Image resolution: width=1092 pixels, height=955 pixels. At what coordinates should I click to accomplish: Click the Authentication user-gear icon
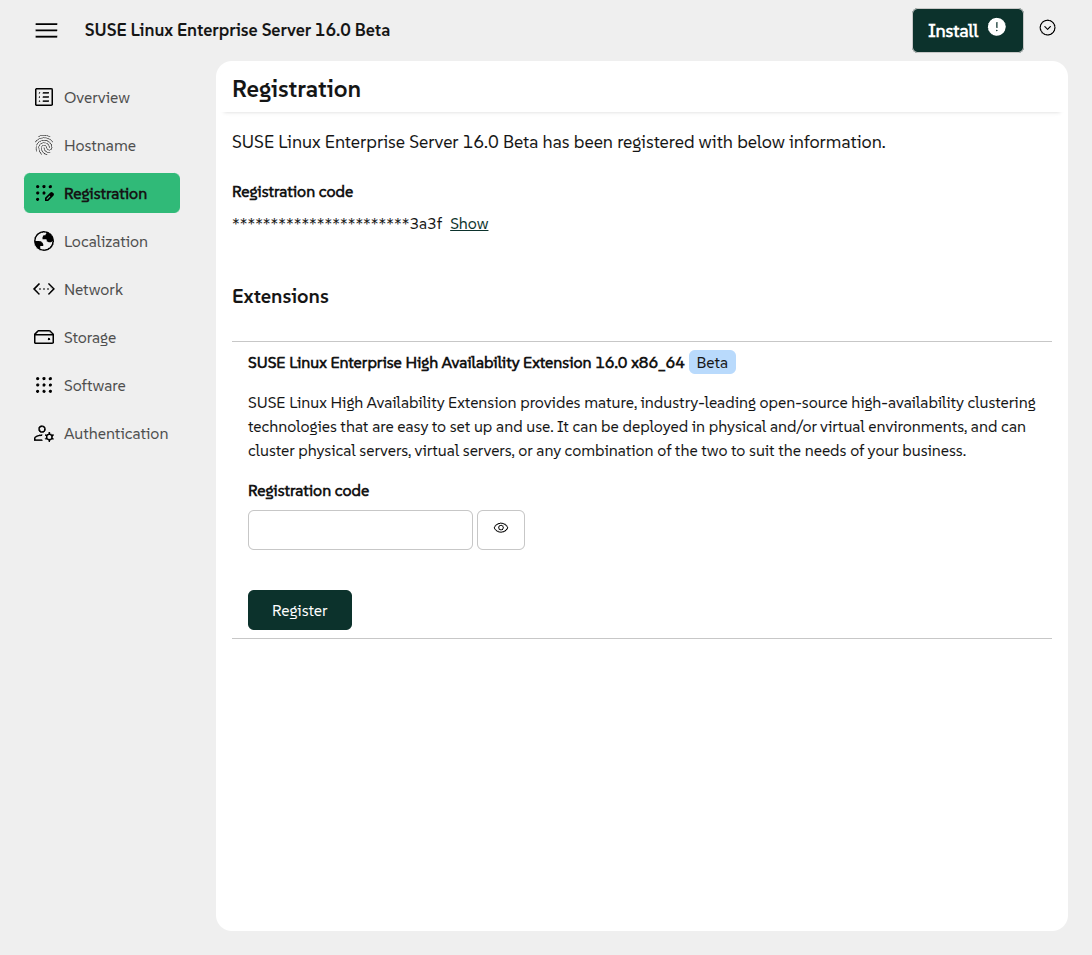coord(44,433)
